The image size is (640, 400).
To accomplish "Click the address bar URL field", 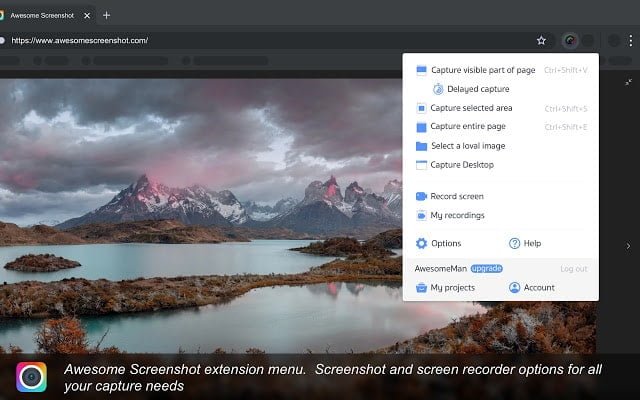I will click(269, 40).
